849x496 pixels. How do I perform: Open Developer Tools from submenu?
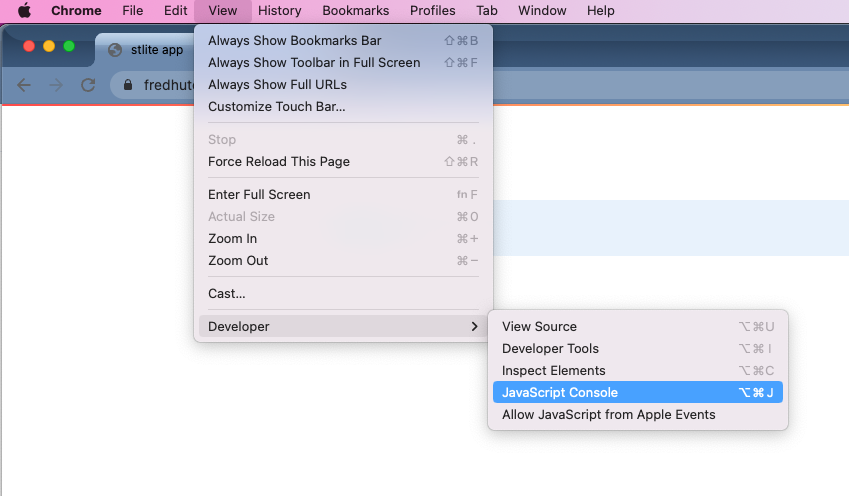(550, 349)
